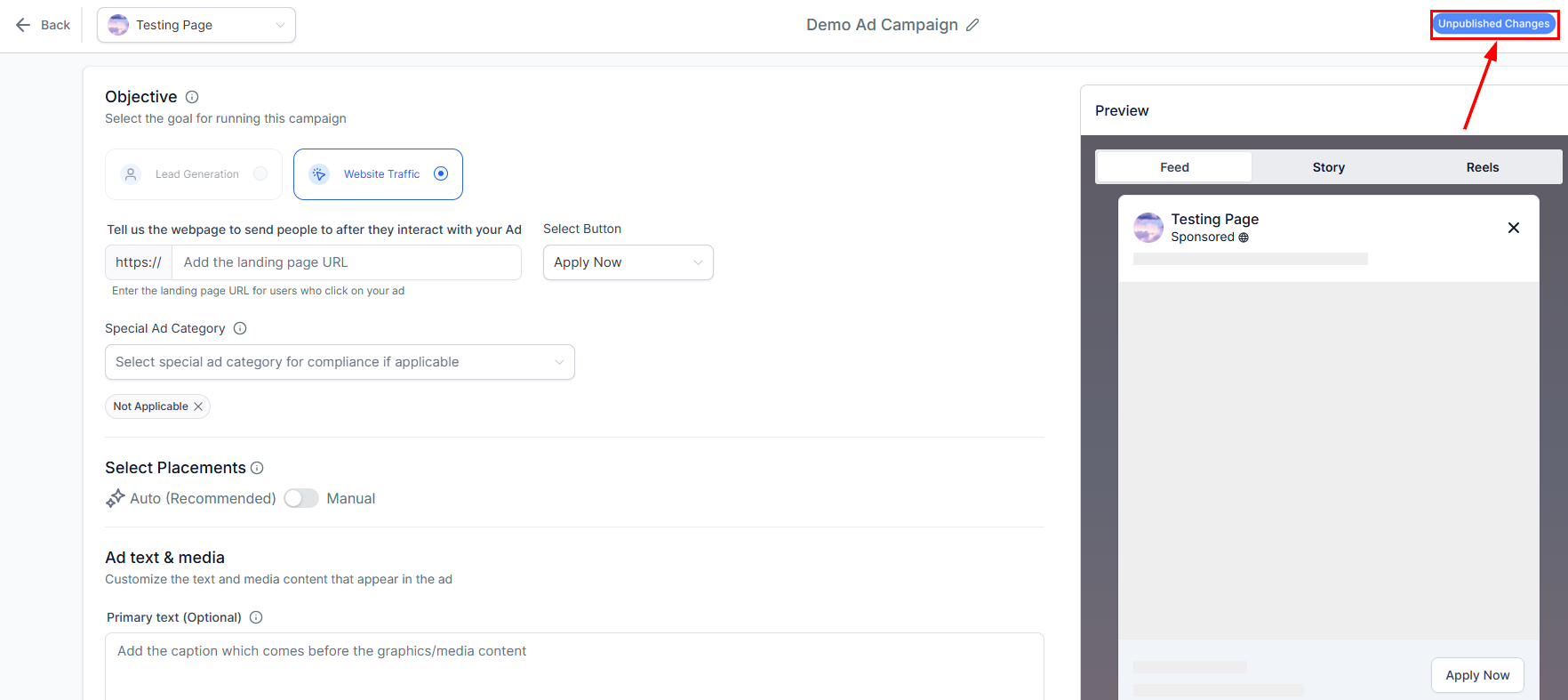Viewport: 1568px width, 700px height.
Task: Open Primary text info icon
Action: [256, 617]
